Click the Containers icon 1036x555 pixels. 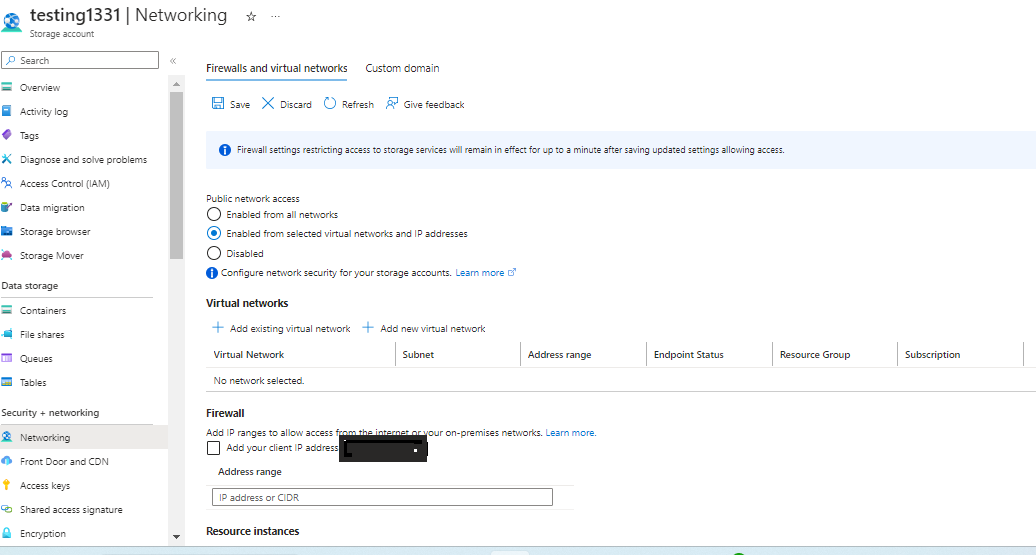tap(7, 310)
